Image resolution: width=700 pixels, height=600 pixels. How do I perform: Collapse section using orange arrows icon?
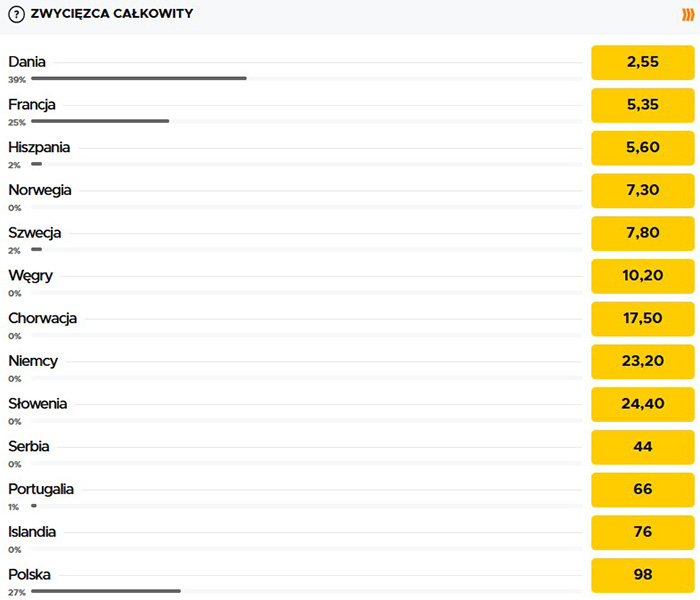point(687,14)
